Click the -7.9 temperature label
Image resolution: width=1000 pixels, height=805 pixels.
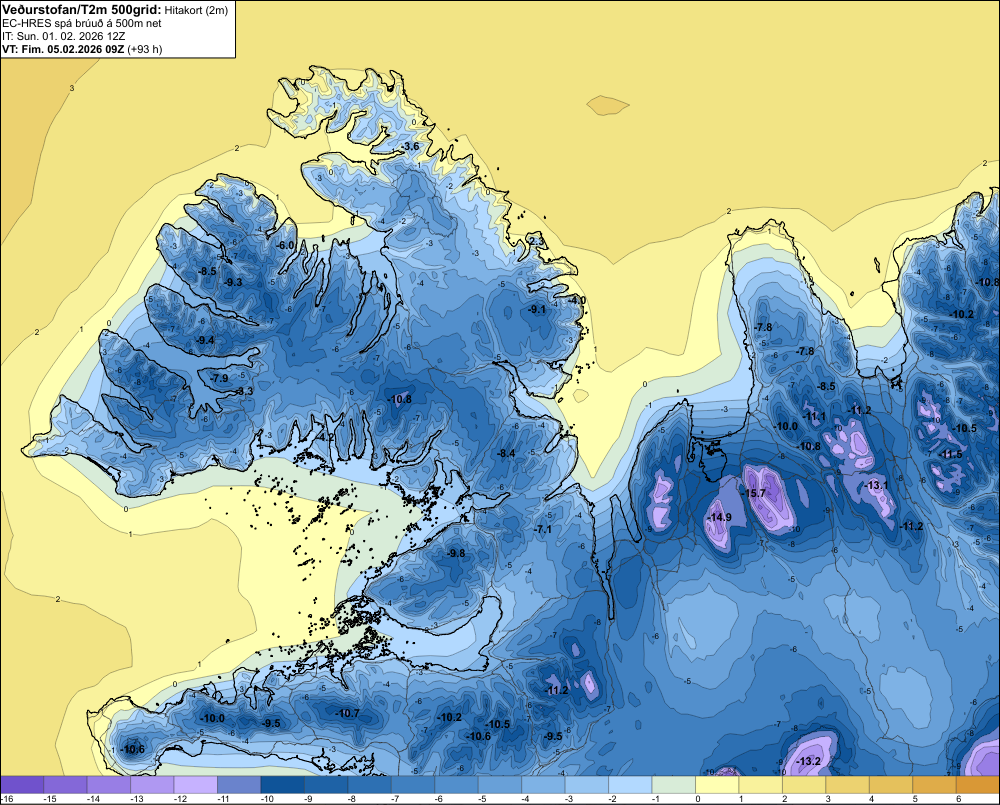219,378
